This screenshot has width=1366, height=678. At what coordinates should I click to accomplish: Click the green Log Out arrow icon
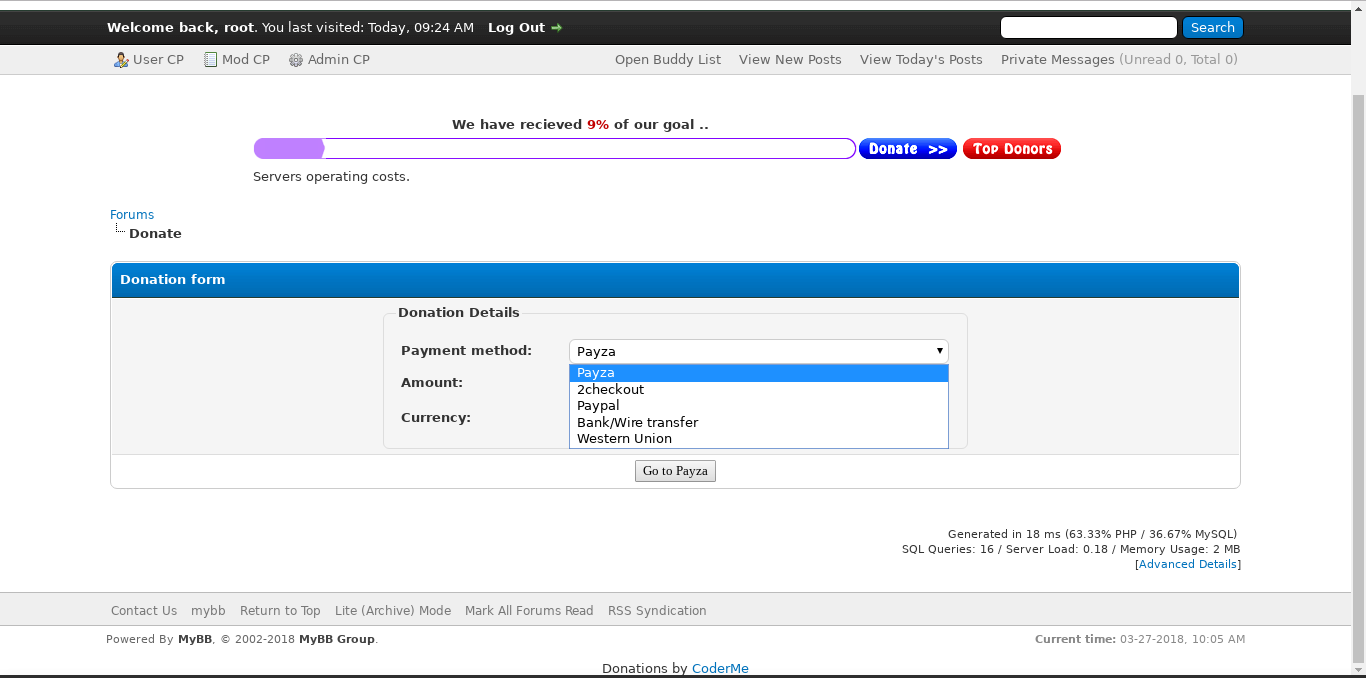click(x=557, y=28)
